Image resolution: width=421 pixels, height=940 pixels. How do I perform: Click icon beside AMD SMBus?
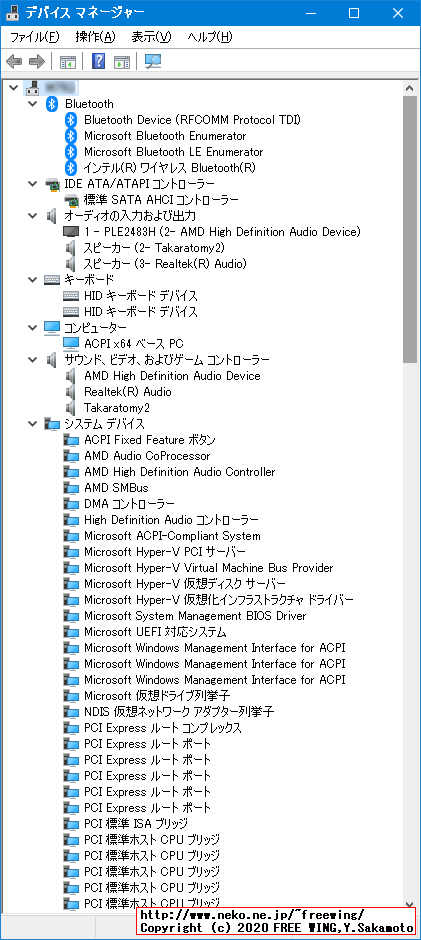71,488
